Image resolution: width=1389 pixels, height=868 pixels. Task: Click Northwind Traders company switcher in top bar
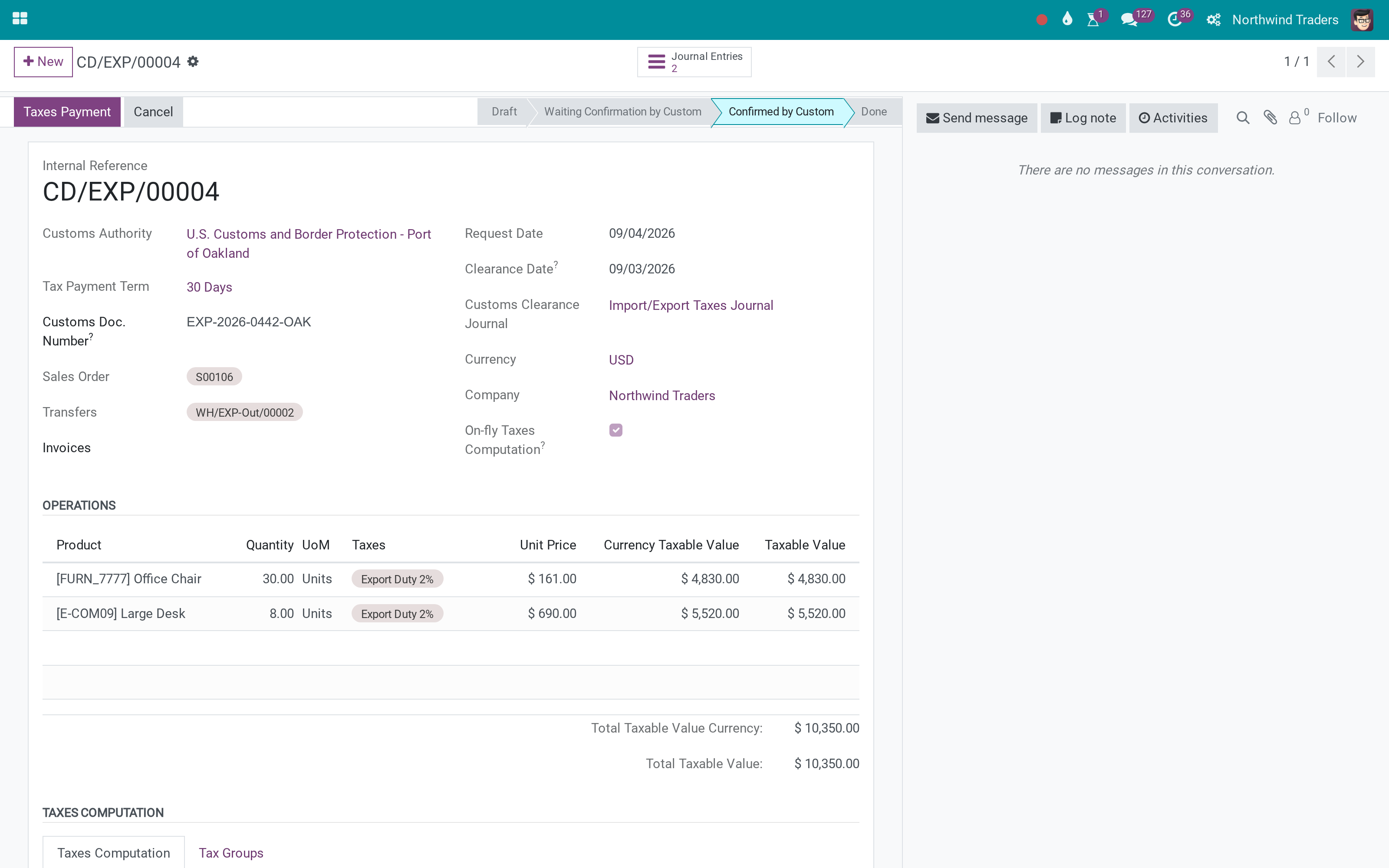(1285, 20)
